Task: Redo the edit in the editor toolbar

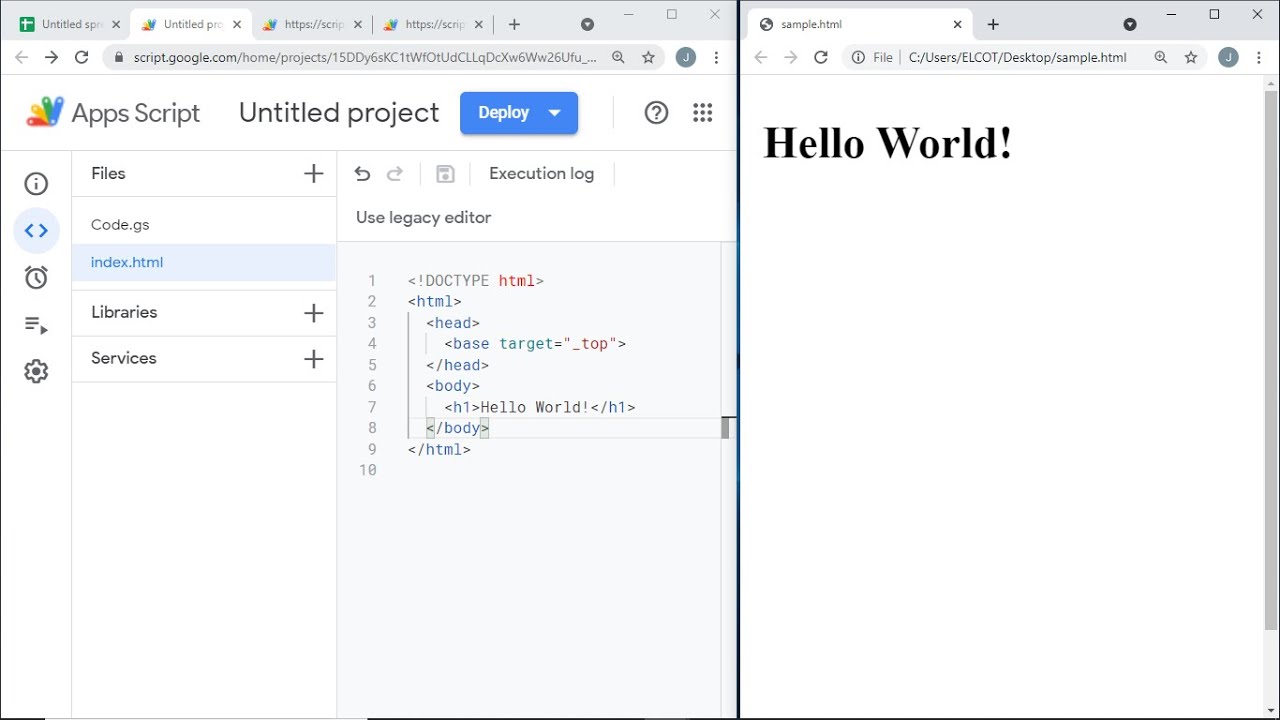Action: pyautogui.click(x=395, y=174)
